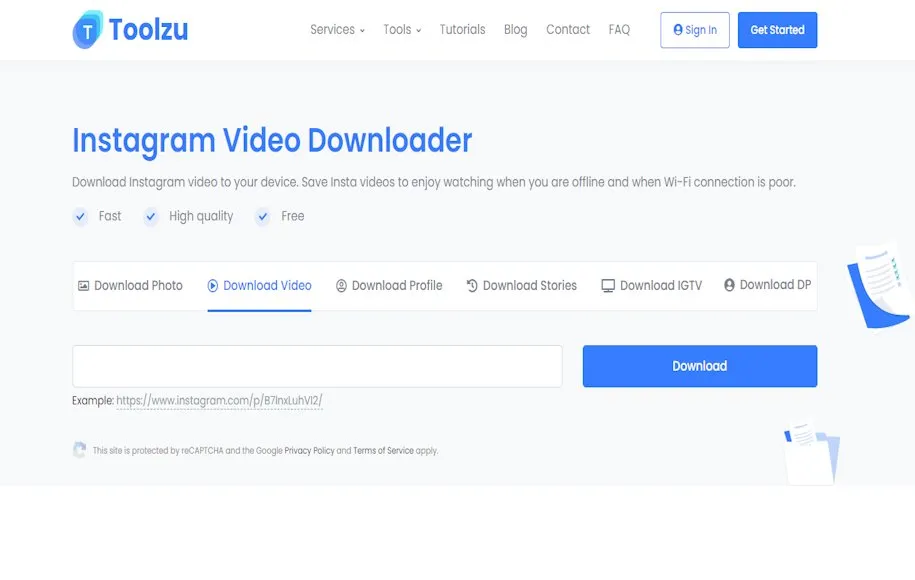Screen dimensions: 915x580
Task: Open the FAQ page
Action: [619, 30]
